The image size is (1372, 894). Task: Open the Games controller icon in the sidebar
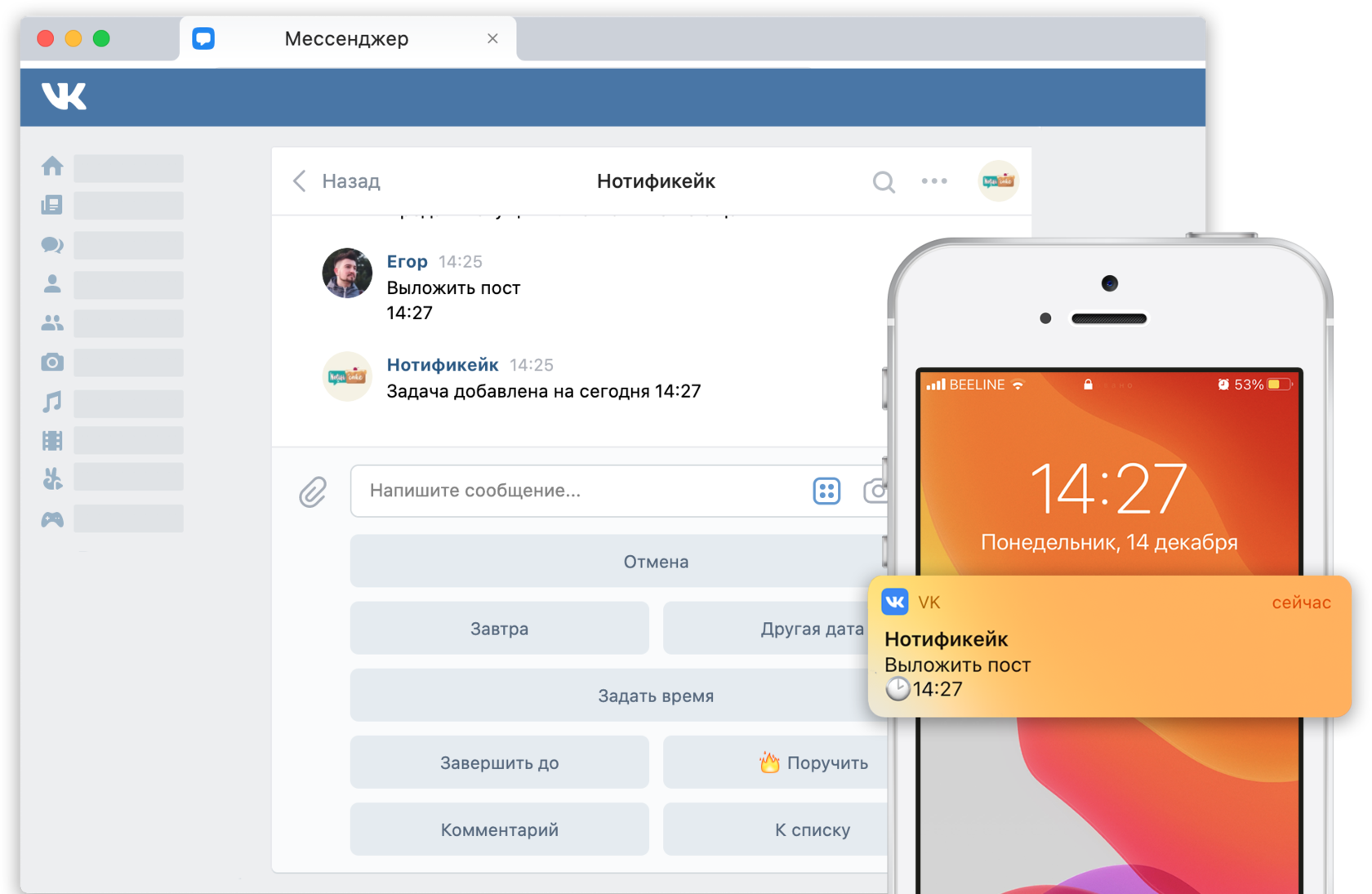[52, 519]
